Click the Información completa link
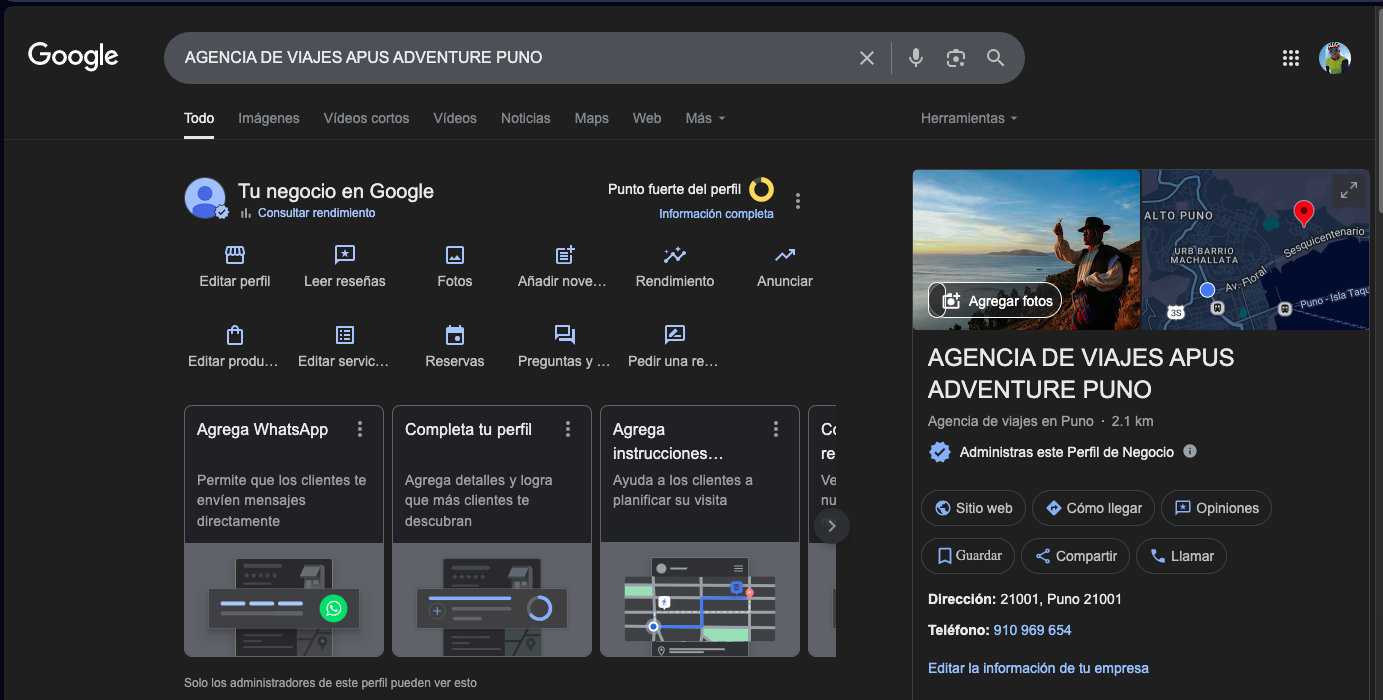Viewport: 1383px width, 700px height. (x=716, y=214)
